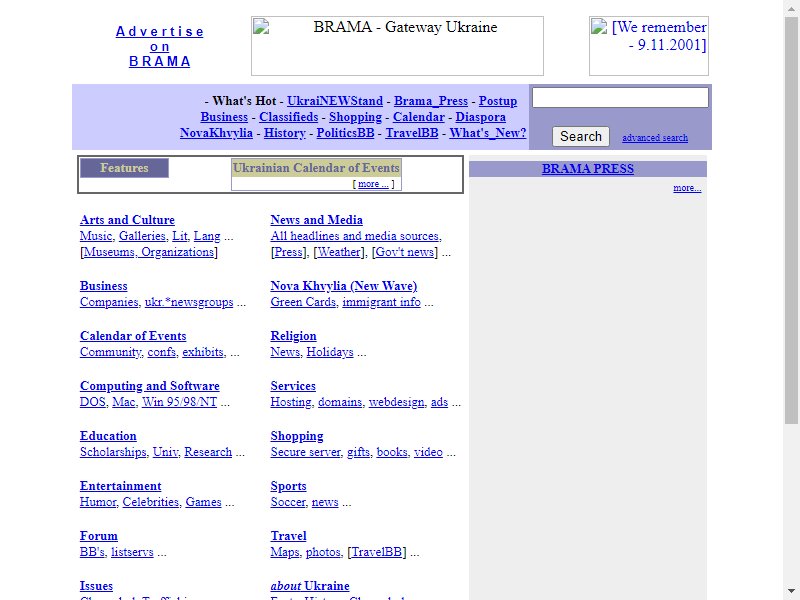Open All headlines and media sources

click(x=356, y=236)
